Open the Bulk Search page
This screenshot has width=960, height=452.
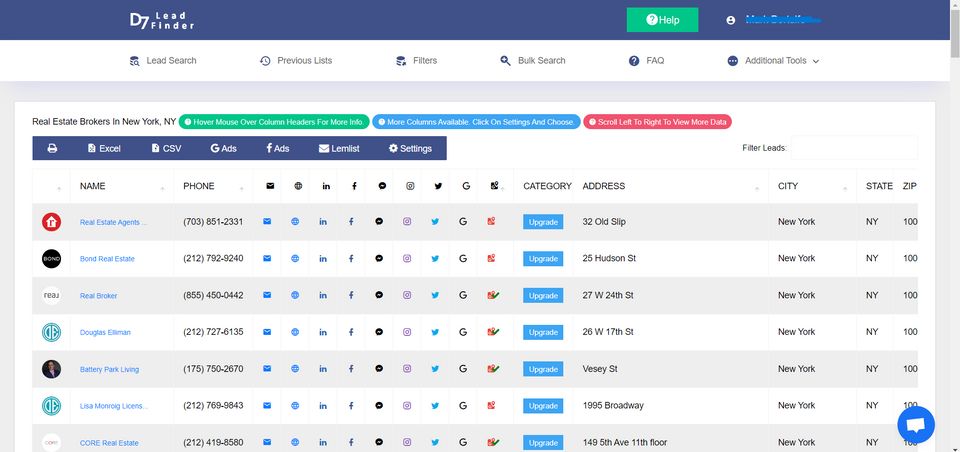pos(533,61)
